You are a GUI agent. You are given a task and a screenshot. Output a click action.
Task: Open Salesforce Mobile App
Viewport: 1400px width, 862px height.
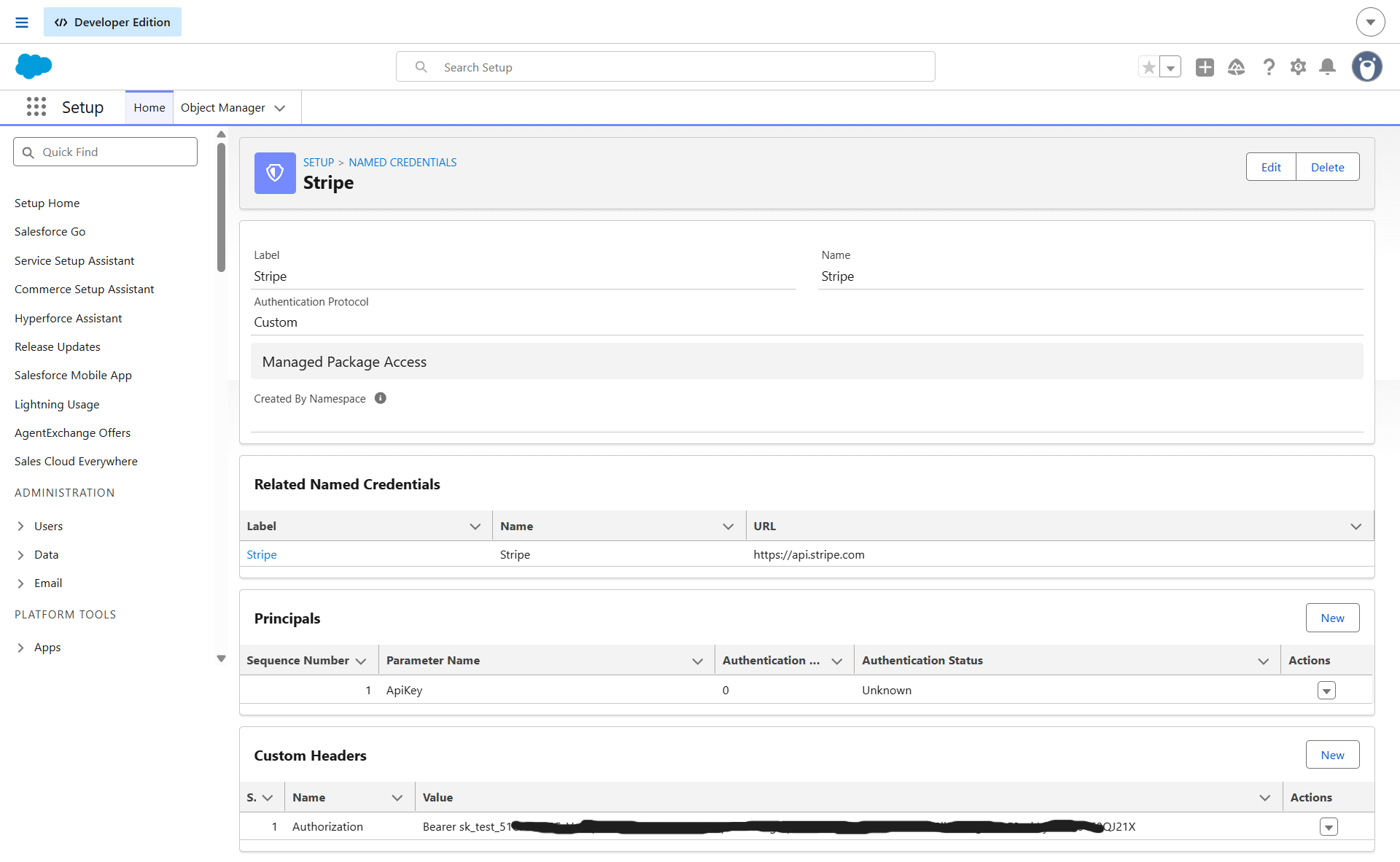pyautogui.click(x=73, y=375)
